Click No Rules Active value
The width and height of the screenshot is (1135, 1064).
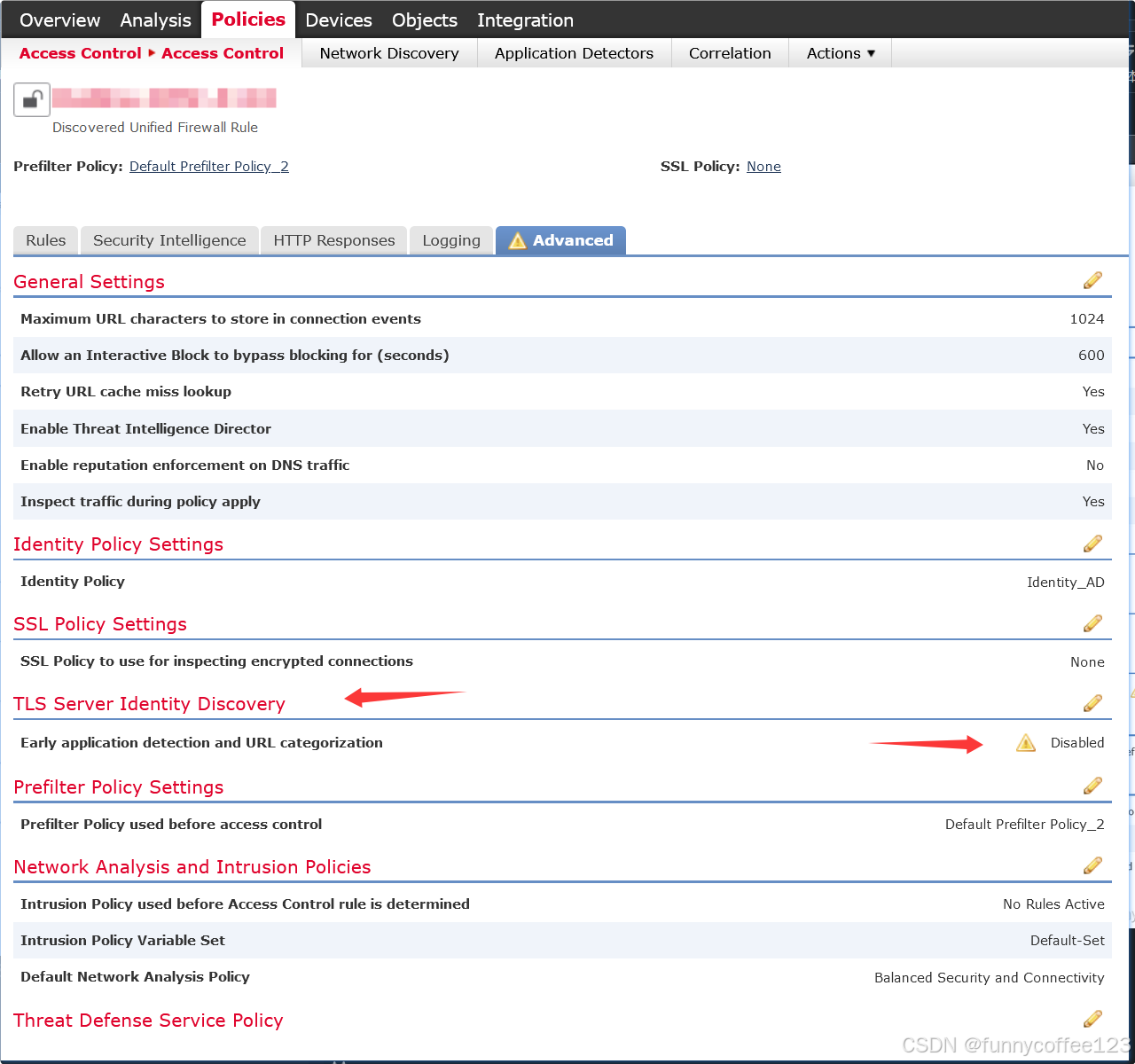click(x=1053, y=904)
